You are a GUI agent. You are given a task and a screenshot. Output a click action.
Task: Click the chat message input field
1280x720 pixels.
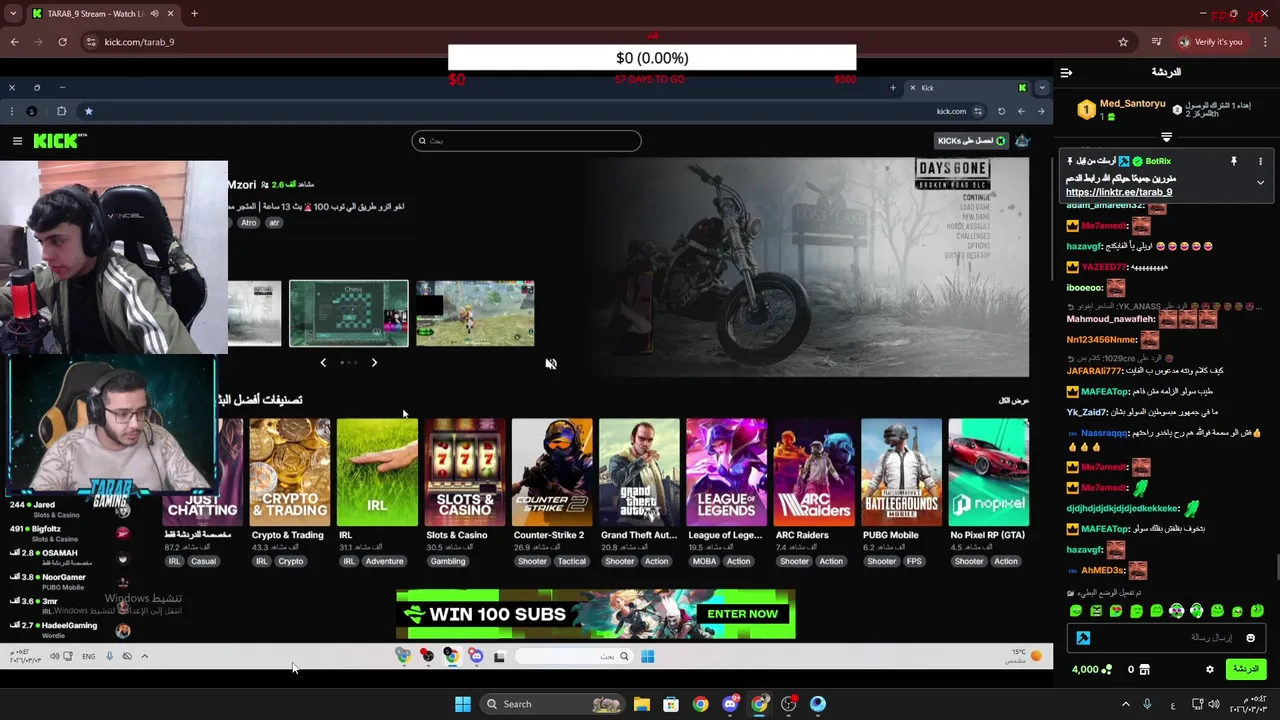pyautogui.click(x=1166, y=638)
